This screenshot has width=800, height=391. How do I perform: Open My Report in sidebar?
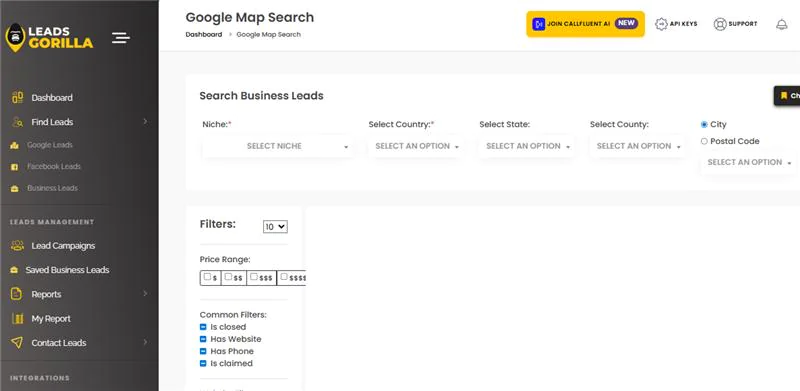(x=51, y=319)
